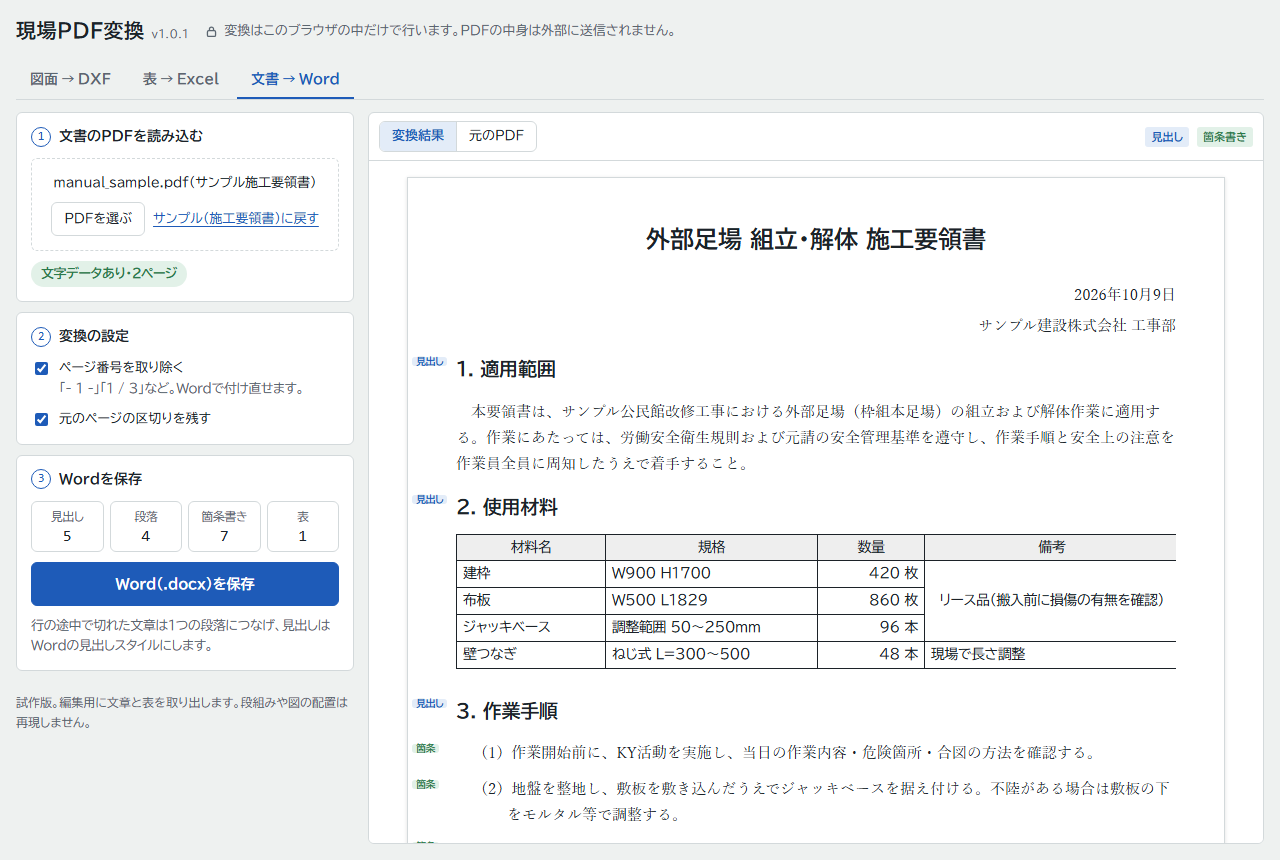The height and width of the screenshot is (860, 1280).
Task: Click the 見出し count box showing 5
Action: pos(67,526)
